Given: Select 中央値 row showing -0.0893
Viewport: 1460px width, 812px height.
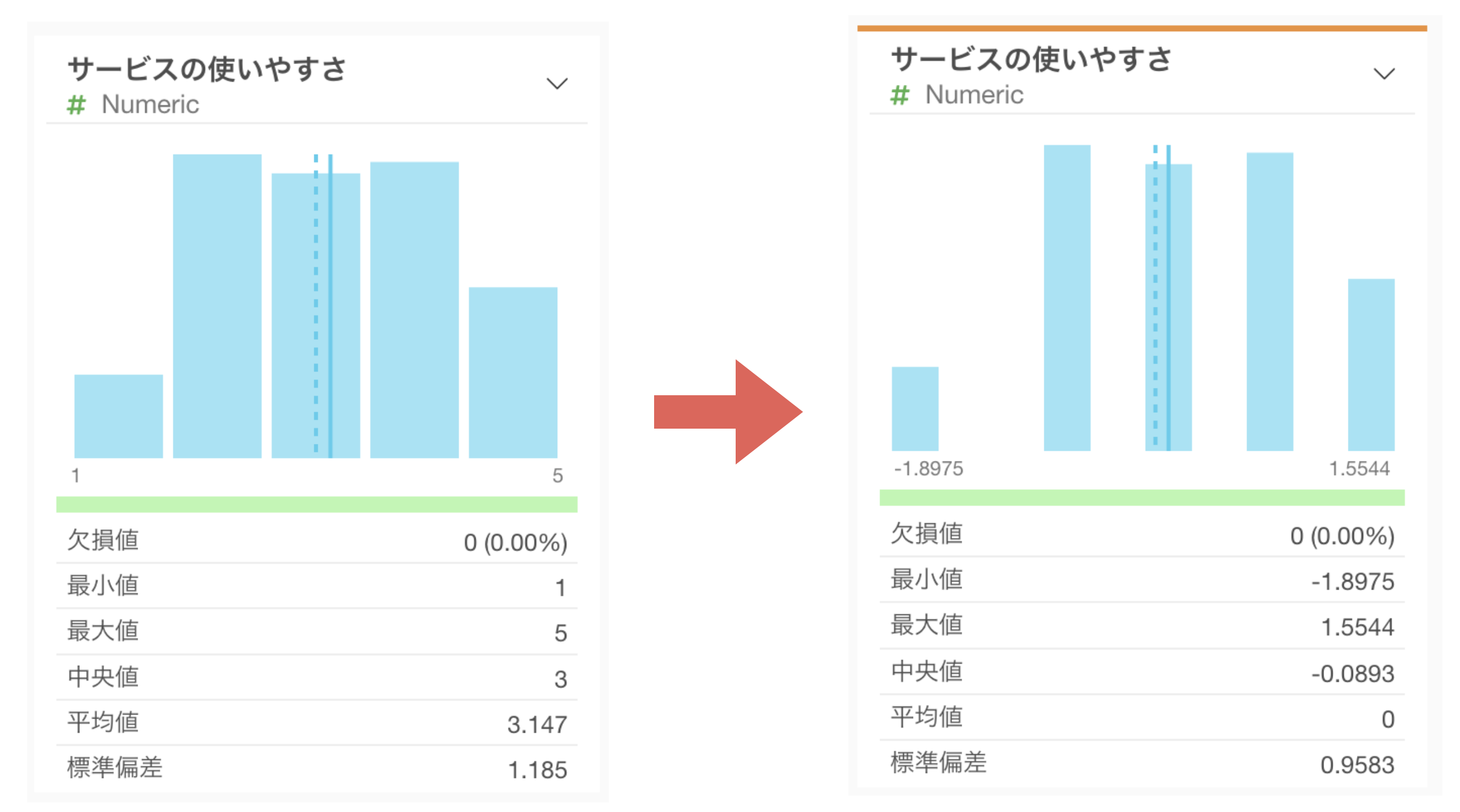Looking at the screenshot, I should [1142, 673].
